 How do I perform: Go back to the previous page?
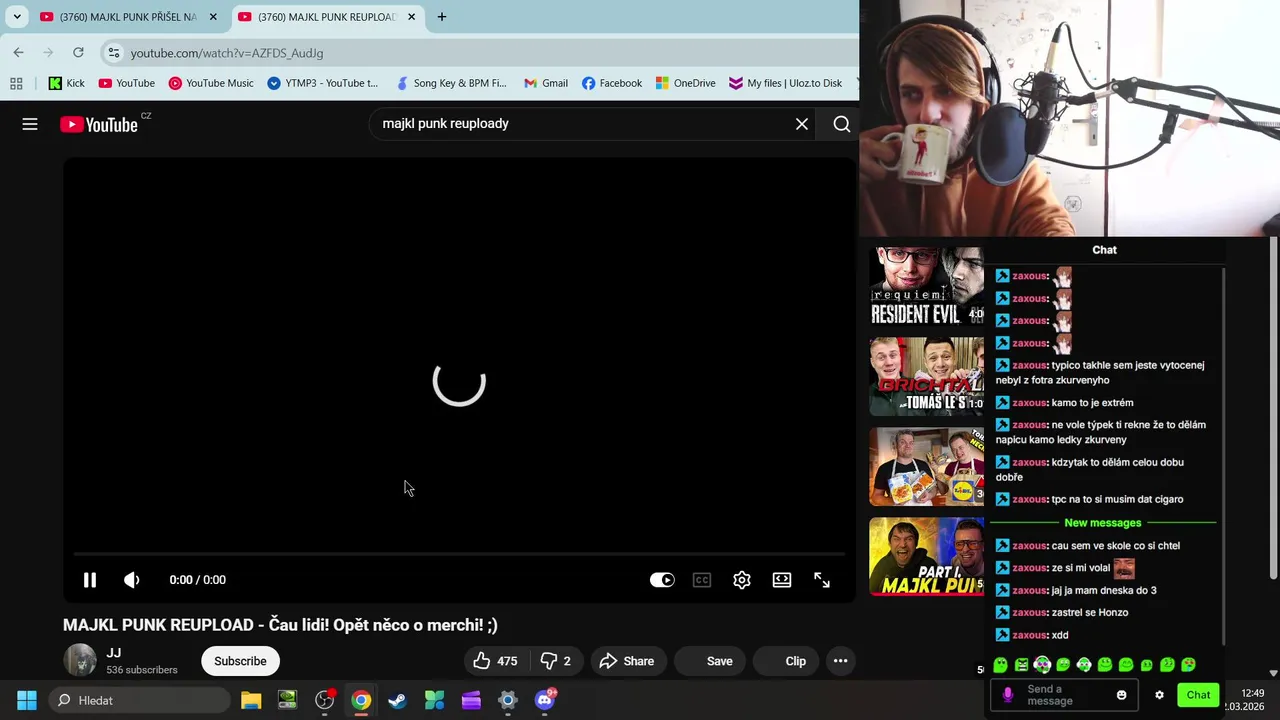pos(19,52)
